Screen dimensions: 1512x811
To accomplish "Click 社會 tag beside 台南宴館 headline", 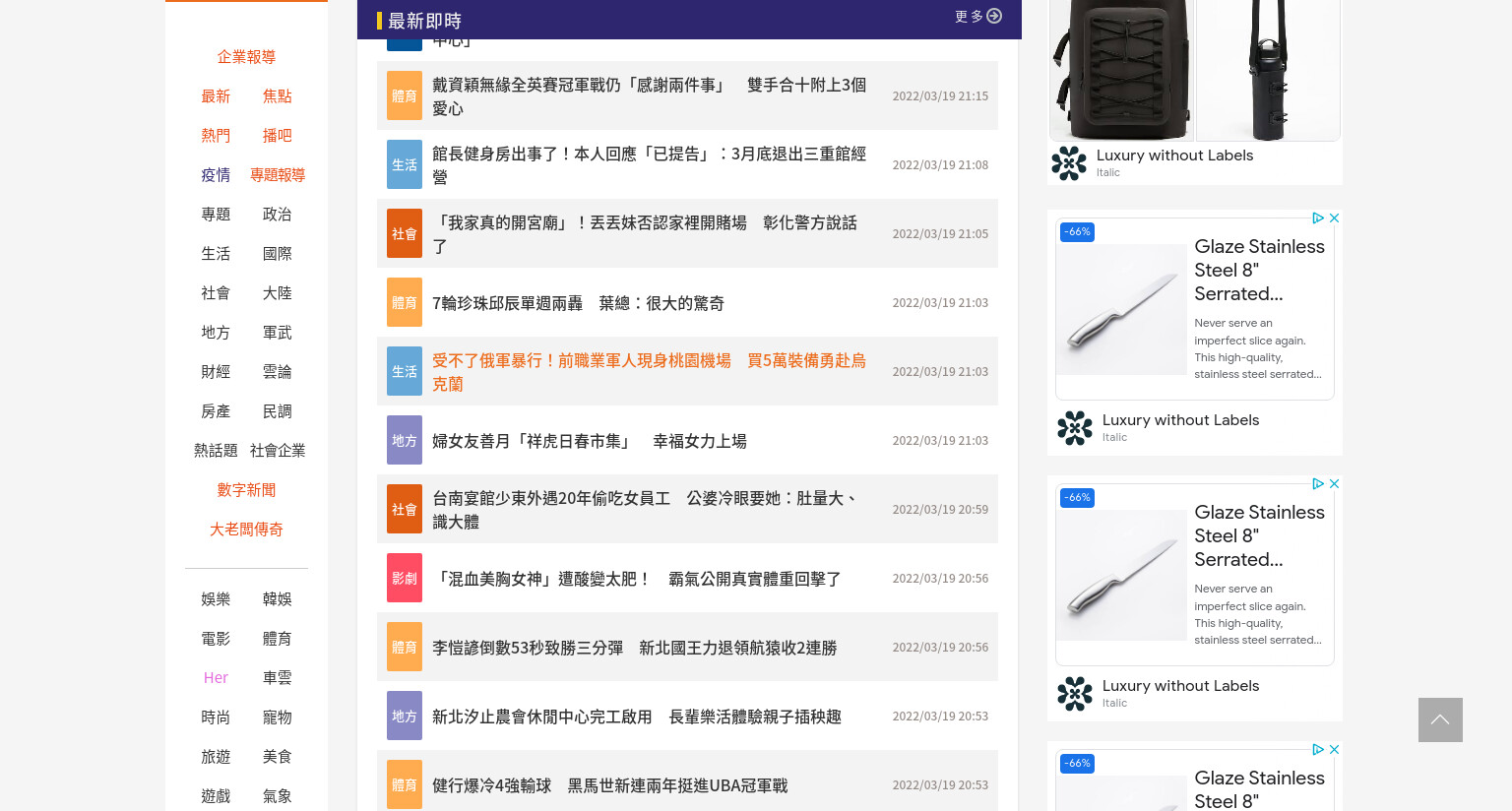I will (405, 509).
